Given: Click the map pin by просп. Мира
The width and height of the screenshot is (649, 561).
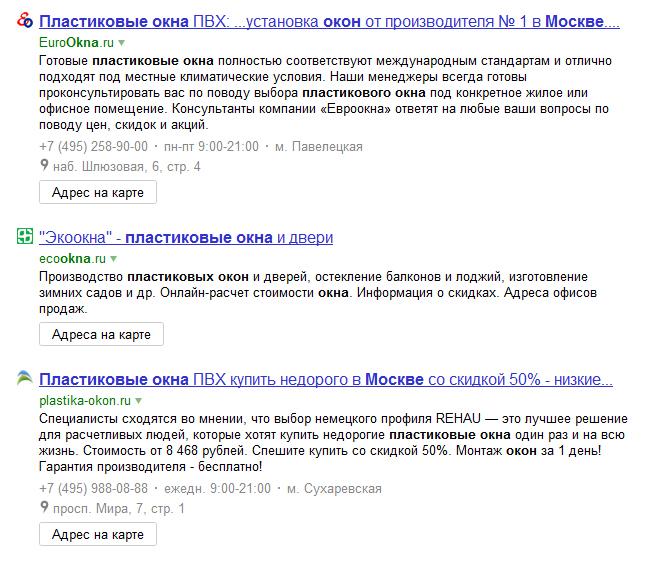Looking at the screenshot, I should 44,507.
